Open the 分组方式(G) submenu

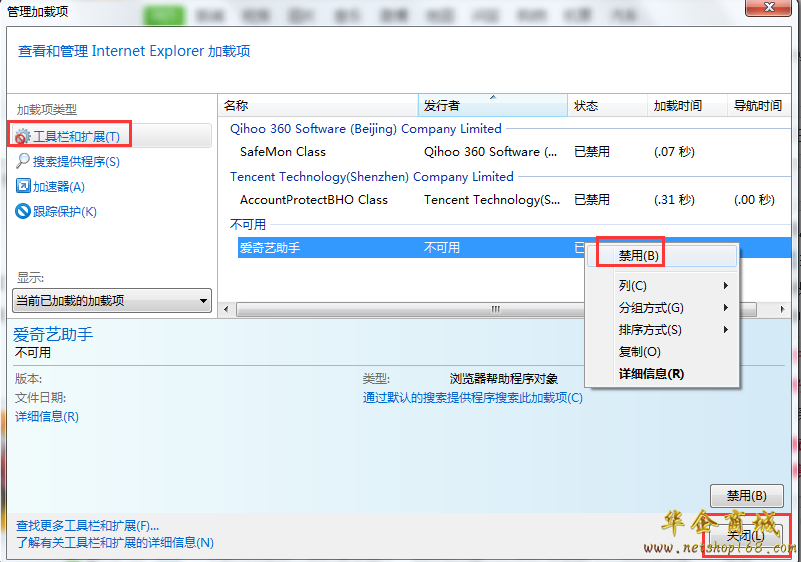click(x=662, y=308)
